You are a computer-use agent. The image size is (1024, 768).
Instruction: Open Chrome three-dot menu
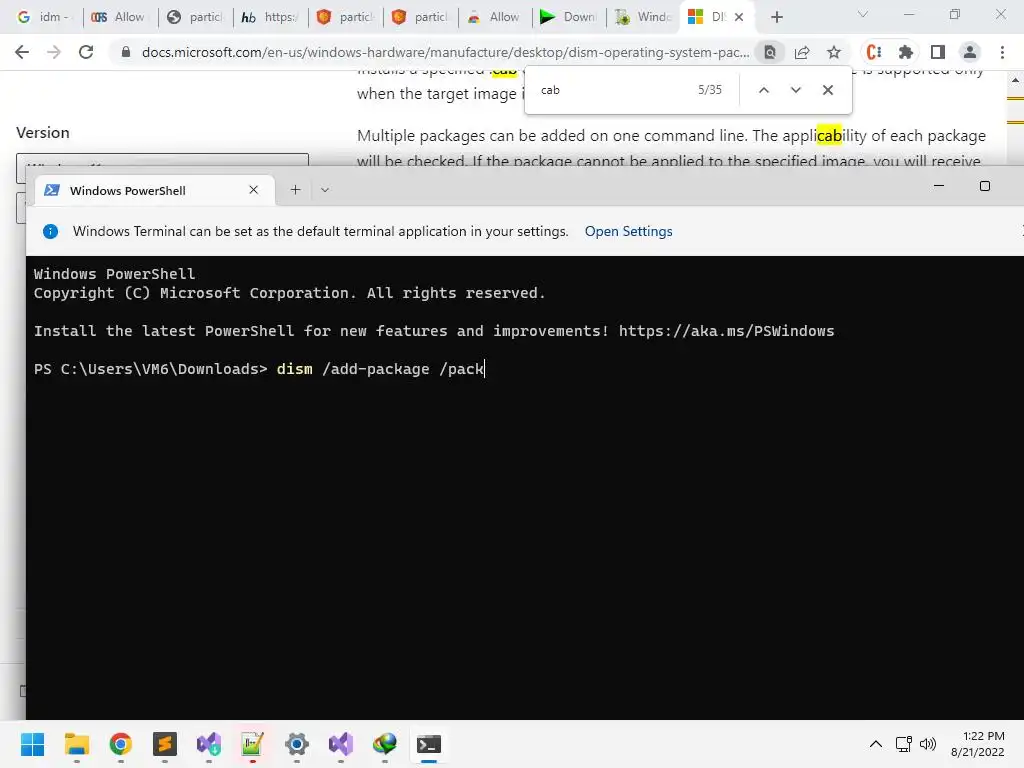click(1002, 52)
